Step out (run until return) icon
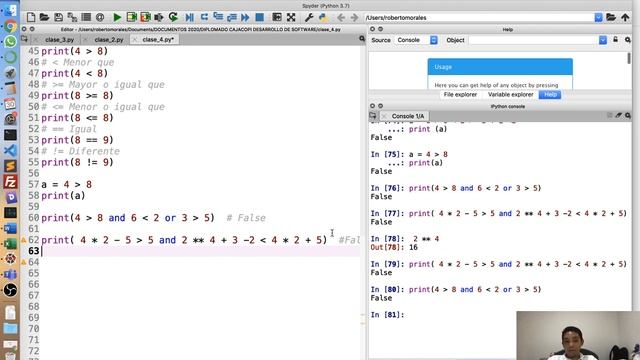The width and height of the screenshot is (640, 360). coord(232,17)
